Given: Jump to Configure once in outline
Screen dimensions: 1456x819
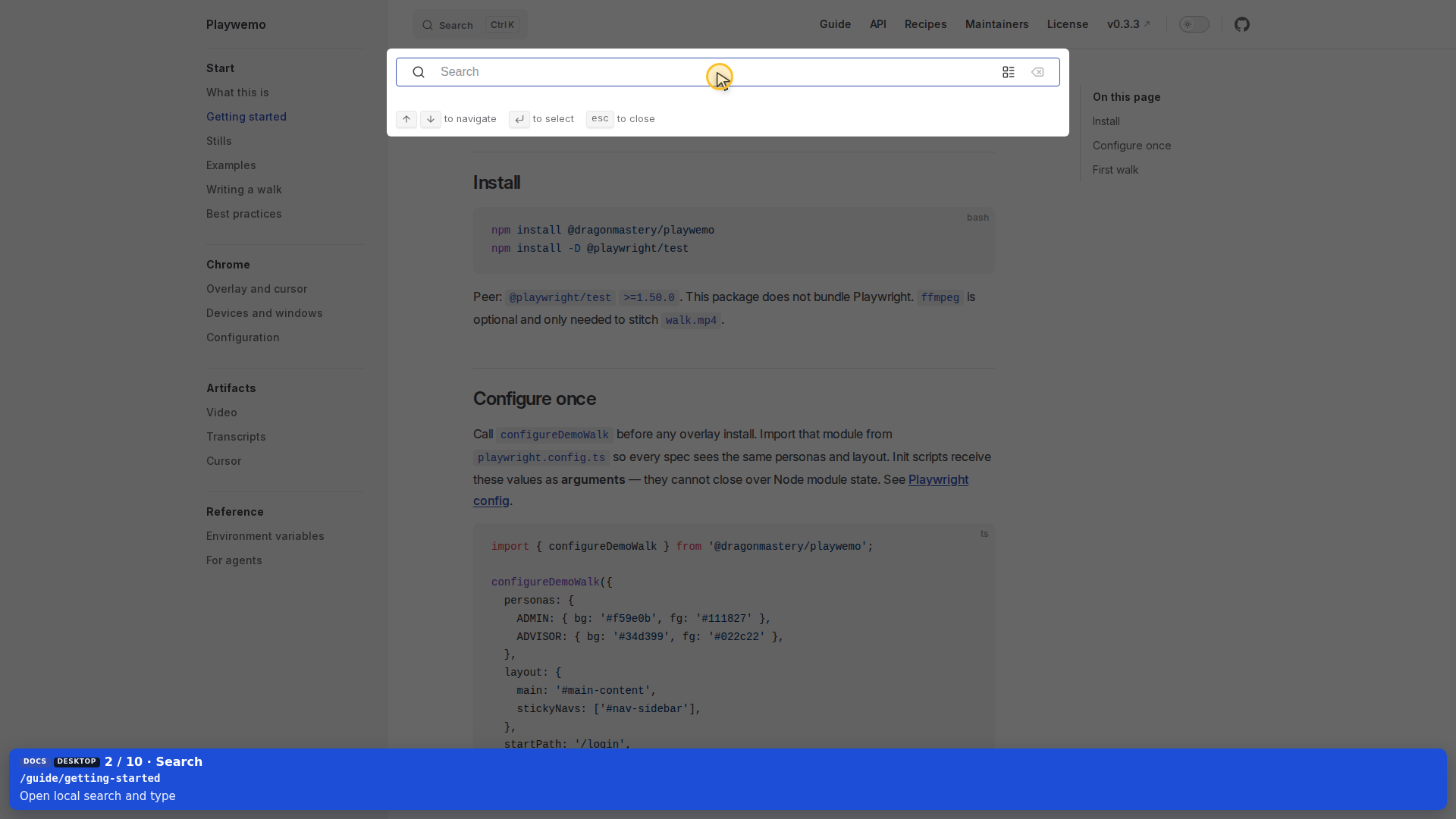Looking at the screenshot, I should 1131,146.
